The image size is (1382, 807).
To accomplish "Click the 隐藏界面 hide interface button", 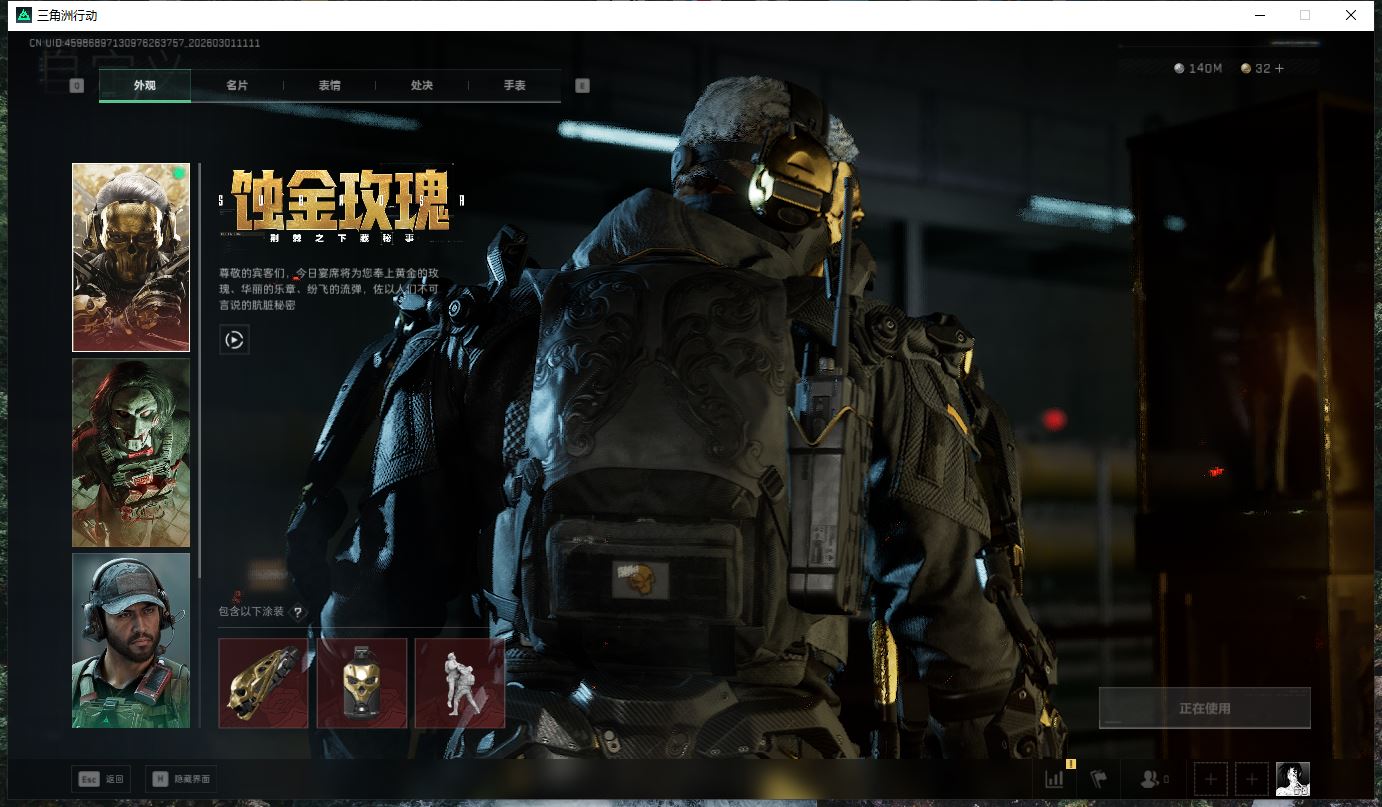I will click(181, 779).
